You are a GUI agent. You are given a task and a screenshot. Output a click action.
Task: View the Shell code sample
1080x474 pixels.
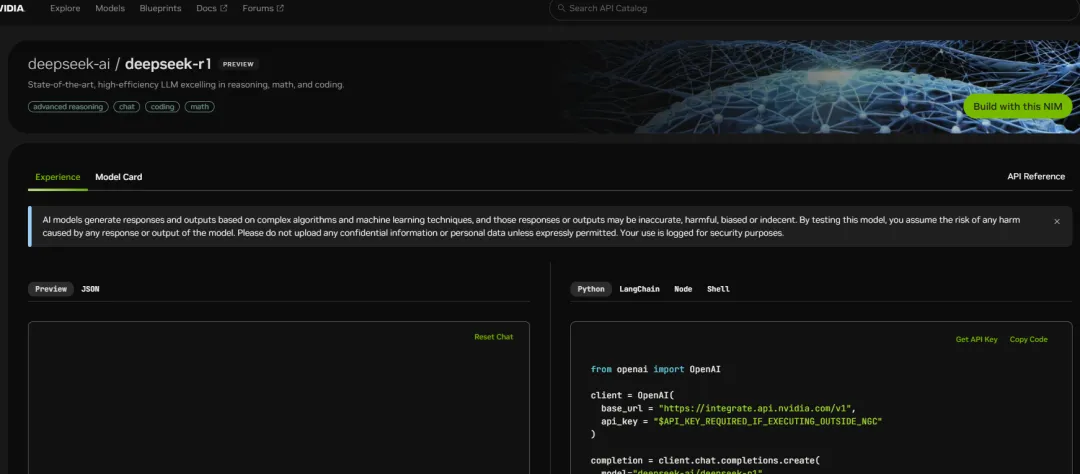pyautogui.click(x=718, y=289)
